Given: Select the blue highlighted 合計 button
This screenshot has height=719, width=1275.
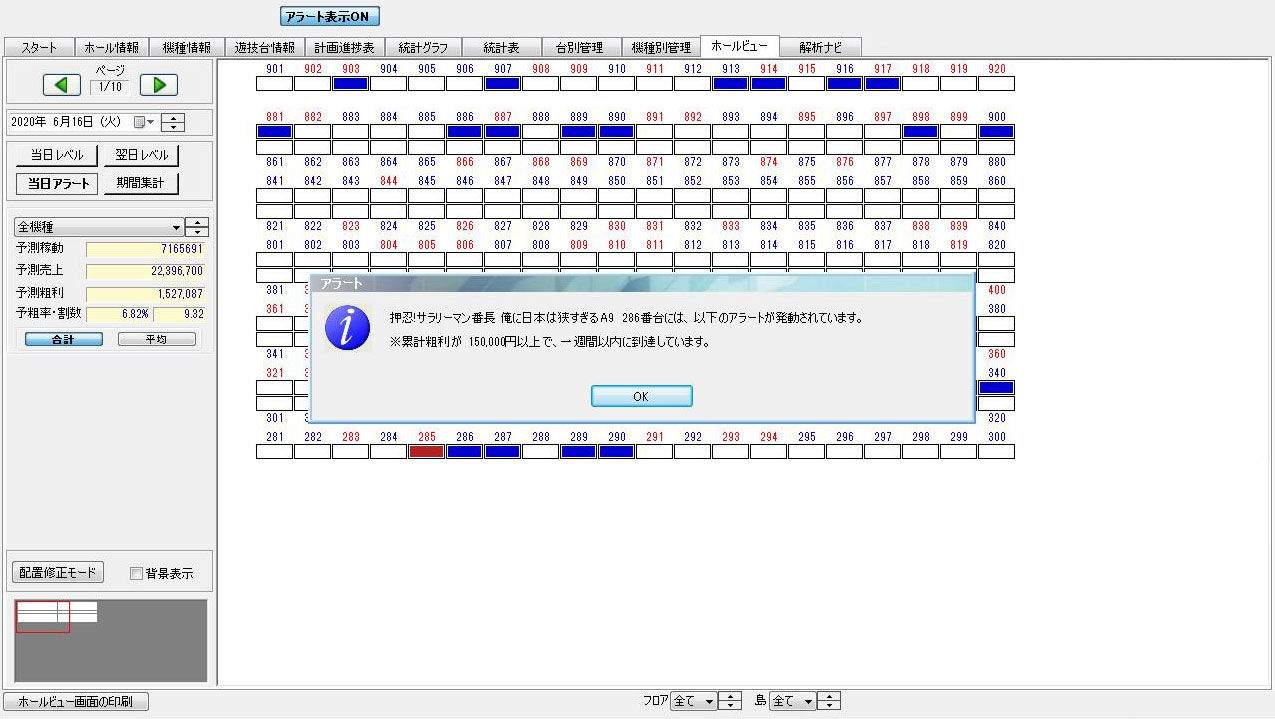Looking at the screenshot, I should (64, 339).
